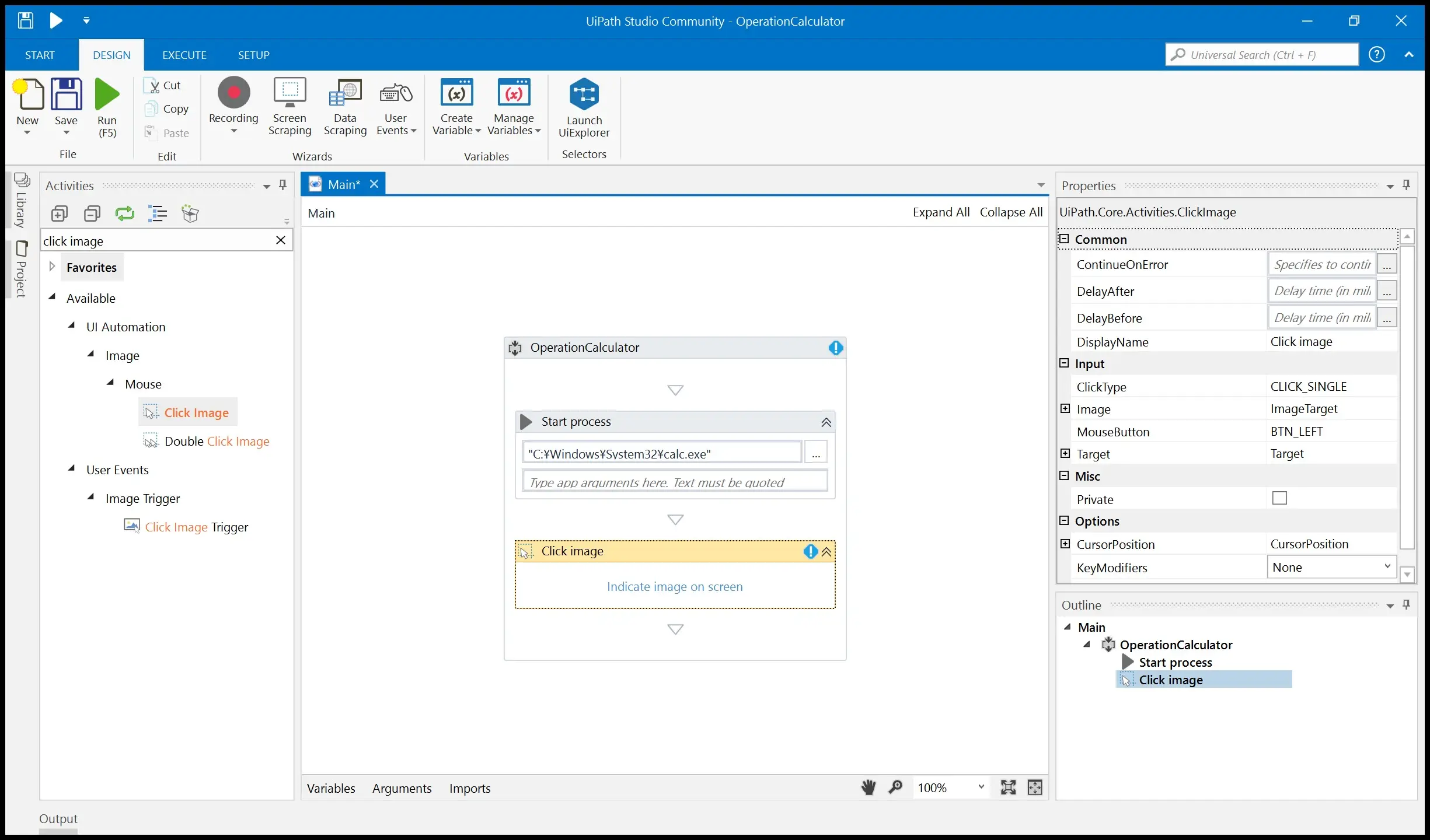Screen dimensions: 1430x840
Task: Expand the CursorPosition property
Action: coord(1065,544)
